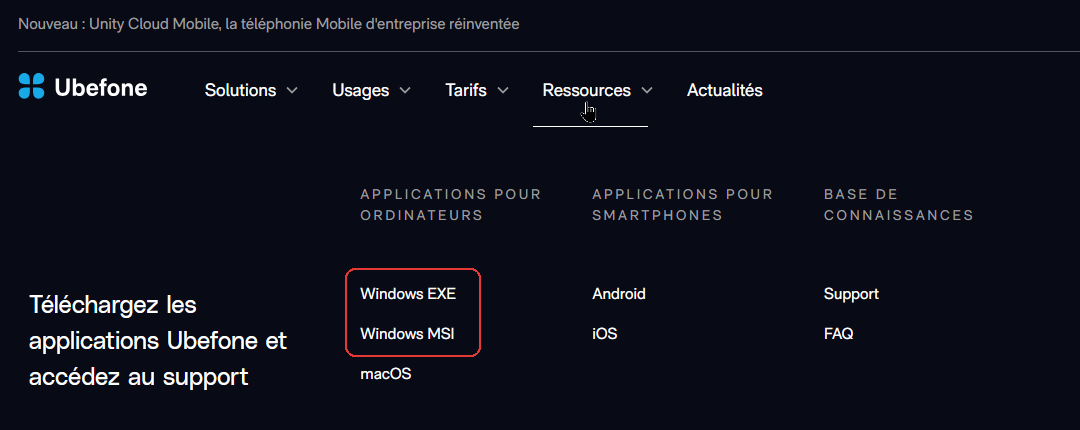This screenshot has height=430, width=1080.
Task: Collapse the Ressources chevron arrow
Action: point(647,90)
